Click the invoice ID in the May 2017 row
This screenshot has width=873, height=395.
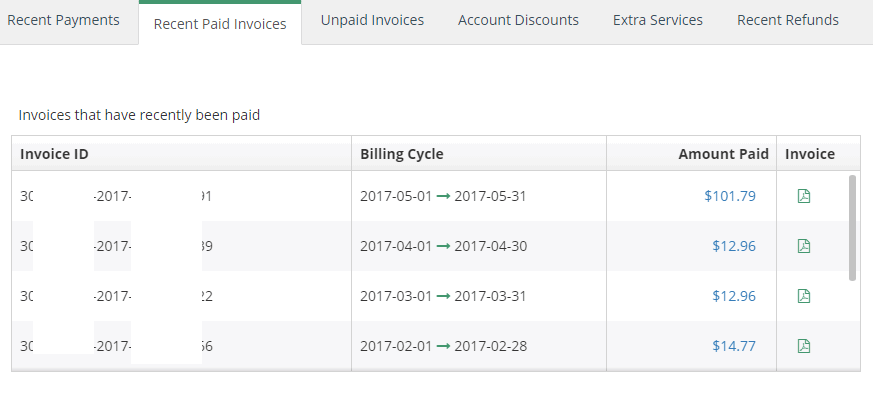(116, 196)
